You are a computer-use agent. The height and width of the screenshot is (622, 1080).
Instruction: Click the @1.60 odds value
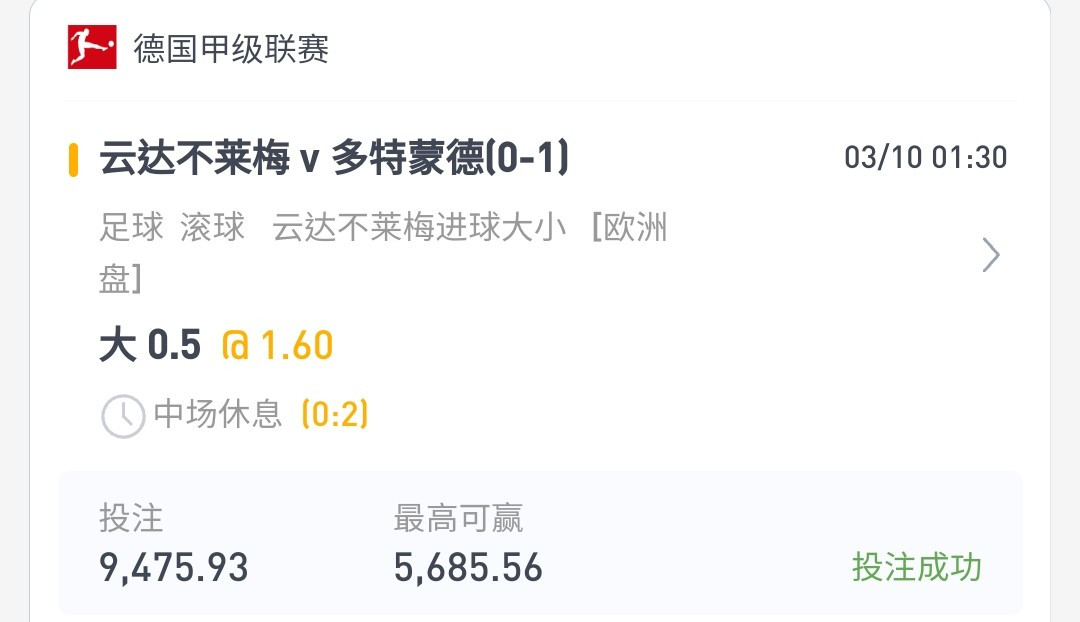pos(277,345)
